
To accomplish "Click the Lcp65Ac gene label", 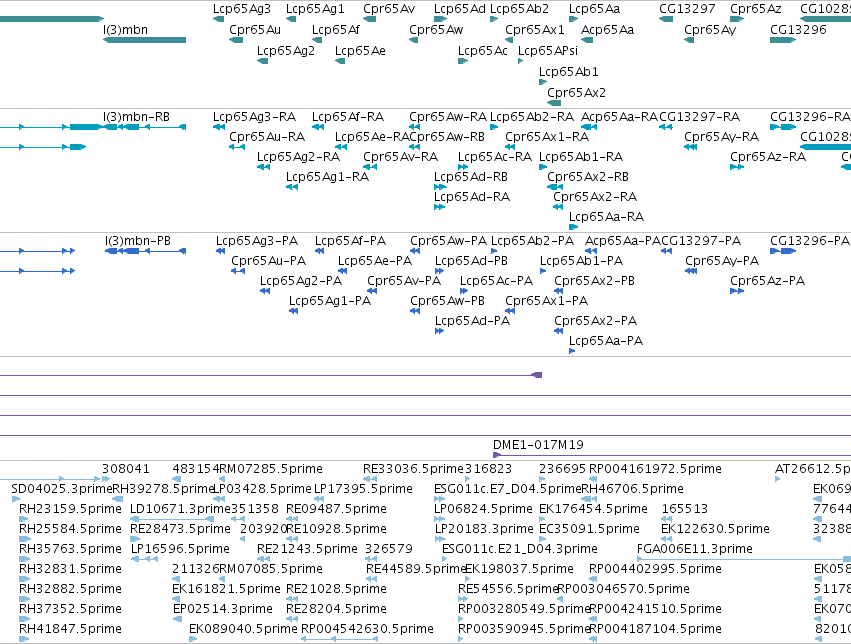I will (482, 51).
